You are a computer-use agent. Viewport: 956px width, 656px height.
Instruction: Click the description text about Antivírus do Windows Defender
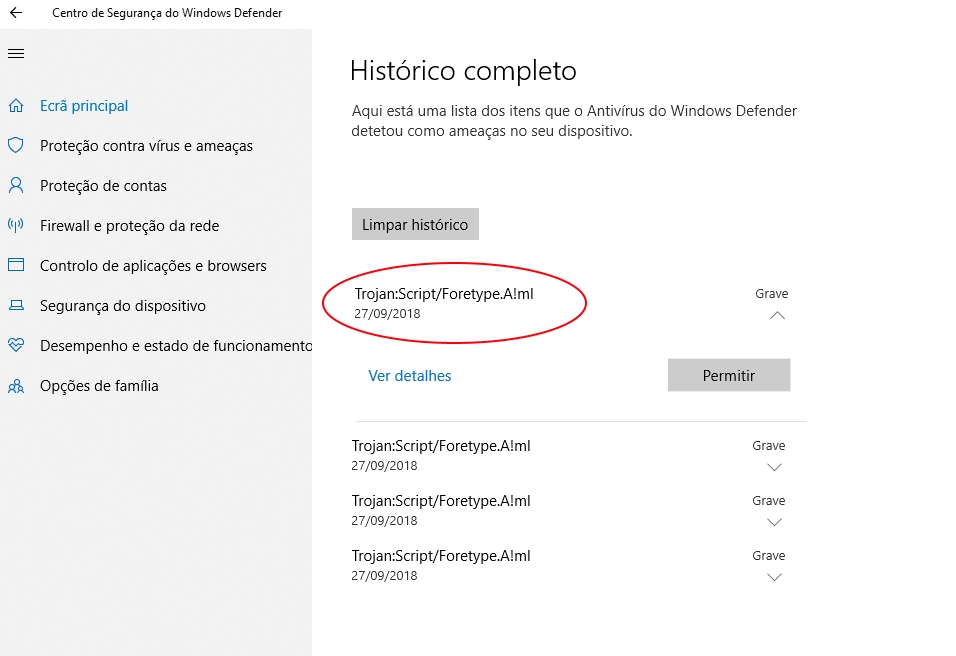pos(574,121)
